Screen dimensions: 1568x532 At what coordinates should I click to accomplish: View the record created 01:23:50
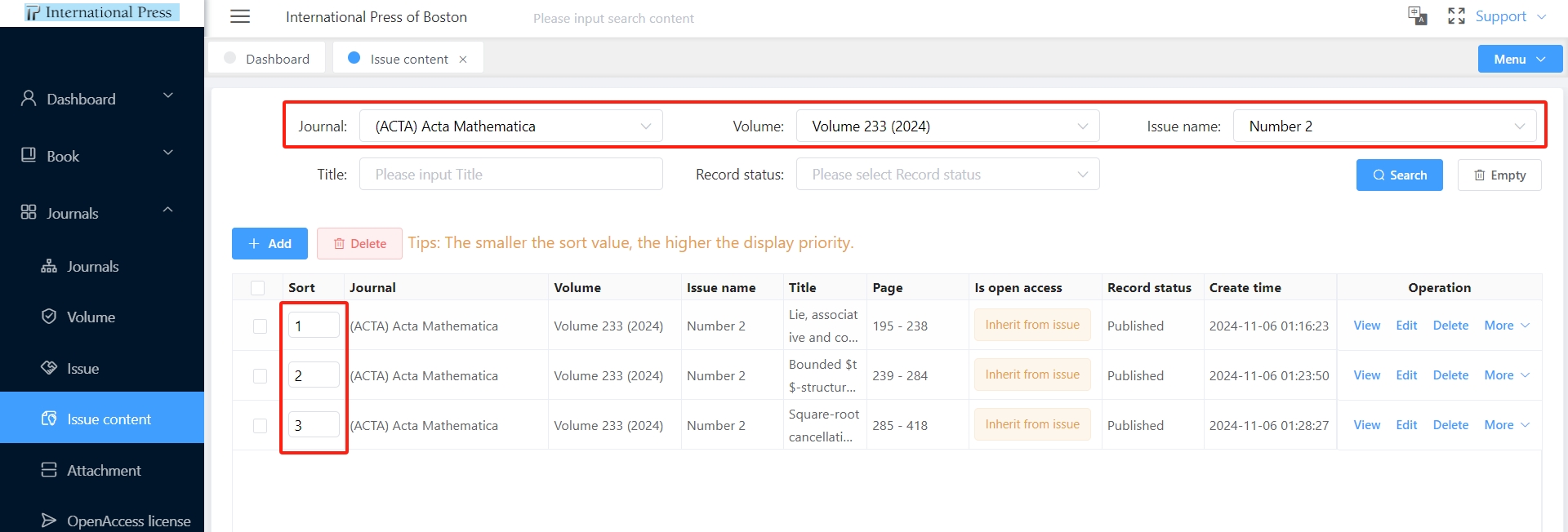tap(1366, 375)
